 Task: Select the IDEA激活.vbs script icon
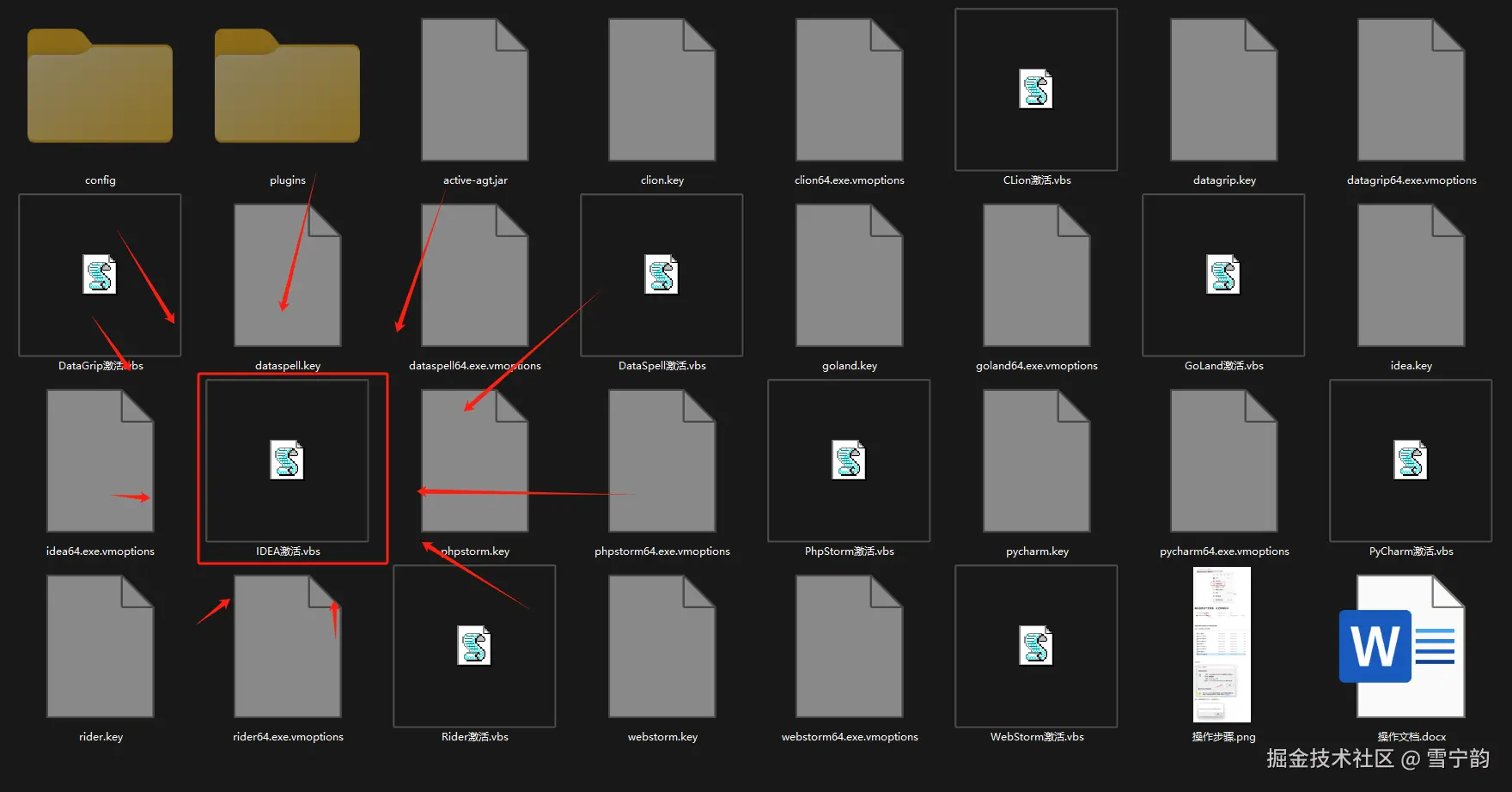point(287,460)
